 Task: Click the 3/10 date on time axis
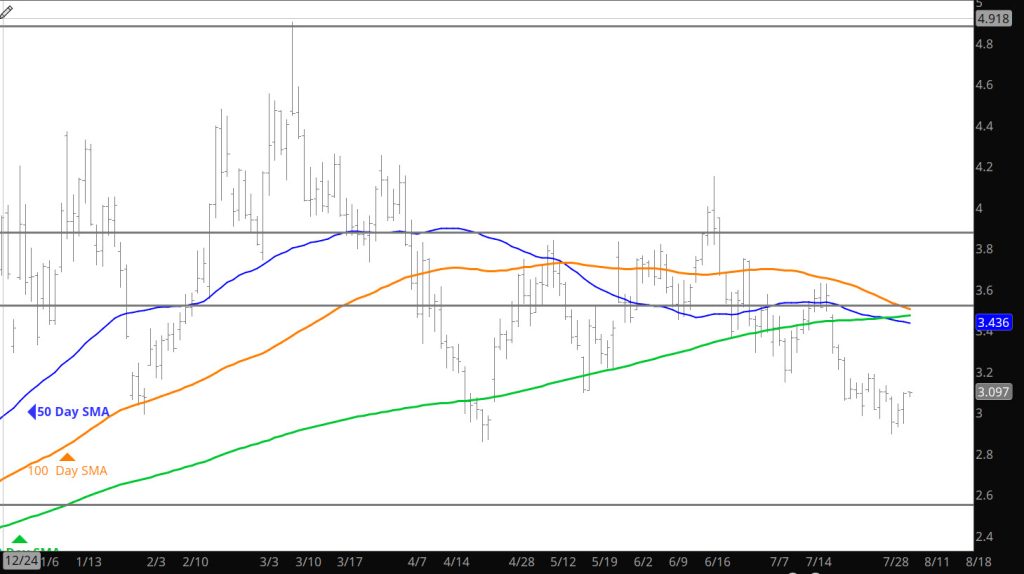point(308,562)
